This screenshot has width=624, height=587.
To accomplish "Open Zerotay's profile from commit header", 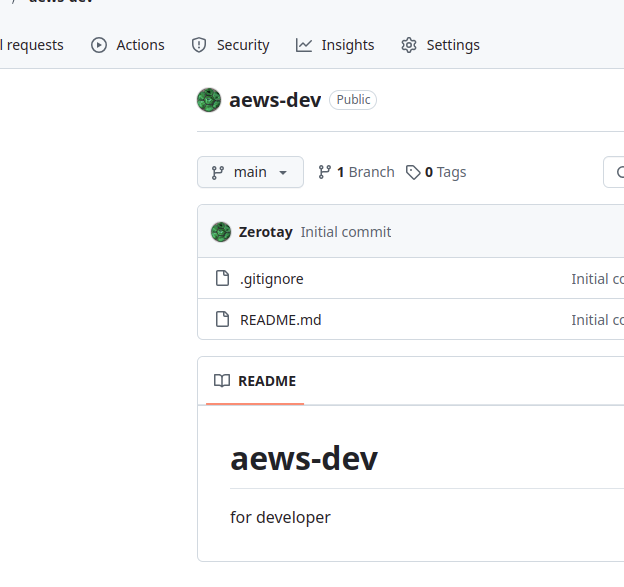I will click(265, 232).
